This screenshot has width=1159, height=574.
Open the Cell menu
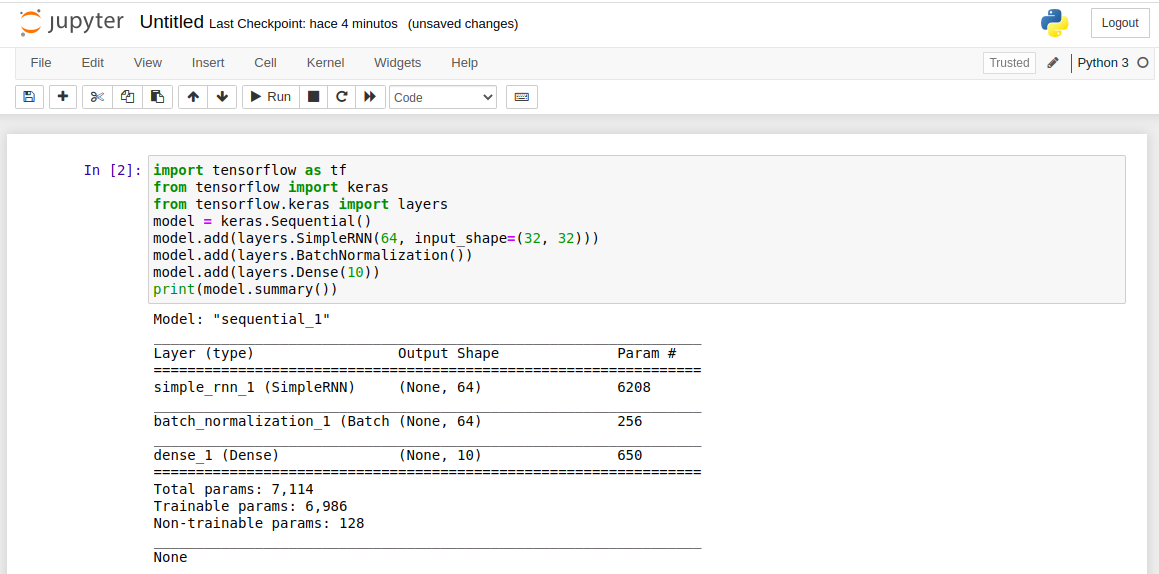point(265,62)
